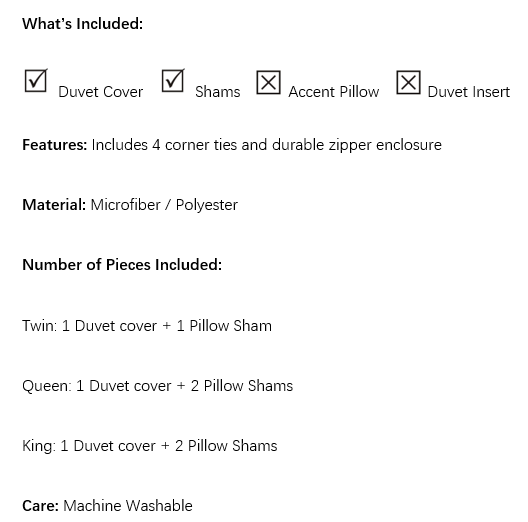Click the Duvet Cover label
528x522 pixels.
[101, 92]
